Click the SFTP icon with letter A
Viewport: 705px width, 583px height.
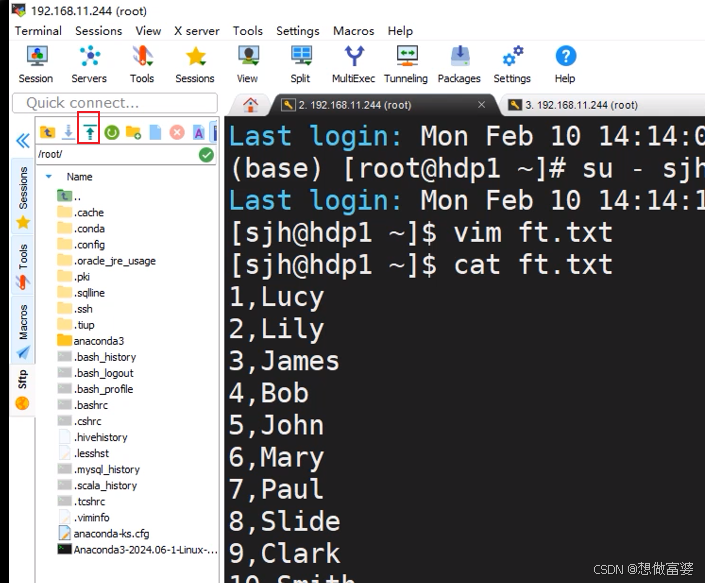click(x=199, y=132)
